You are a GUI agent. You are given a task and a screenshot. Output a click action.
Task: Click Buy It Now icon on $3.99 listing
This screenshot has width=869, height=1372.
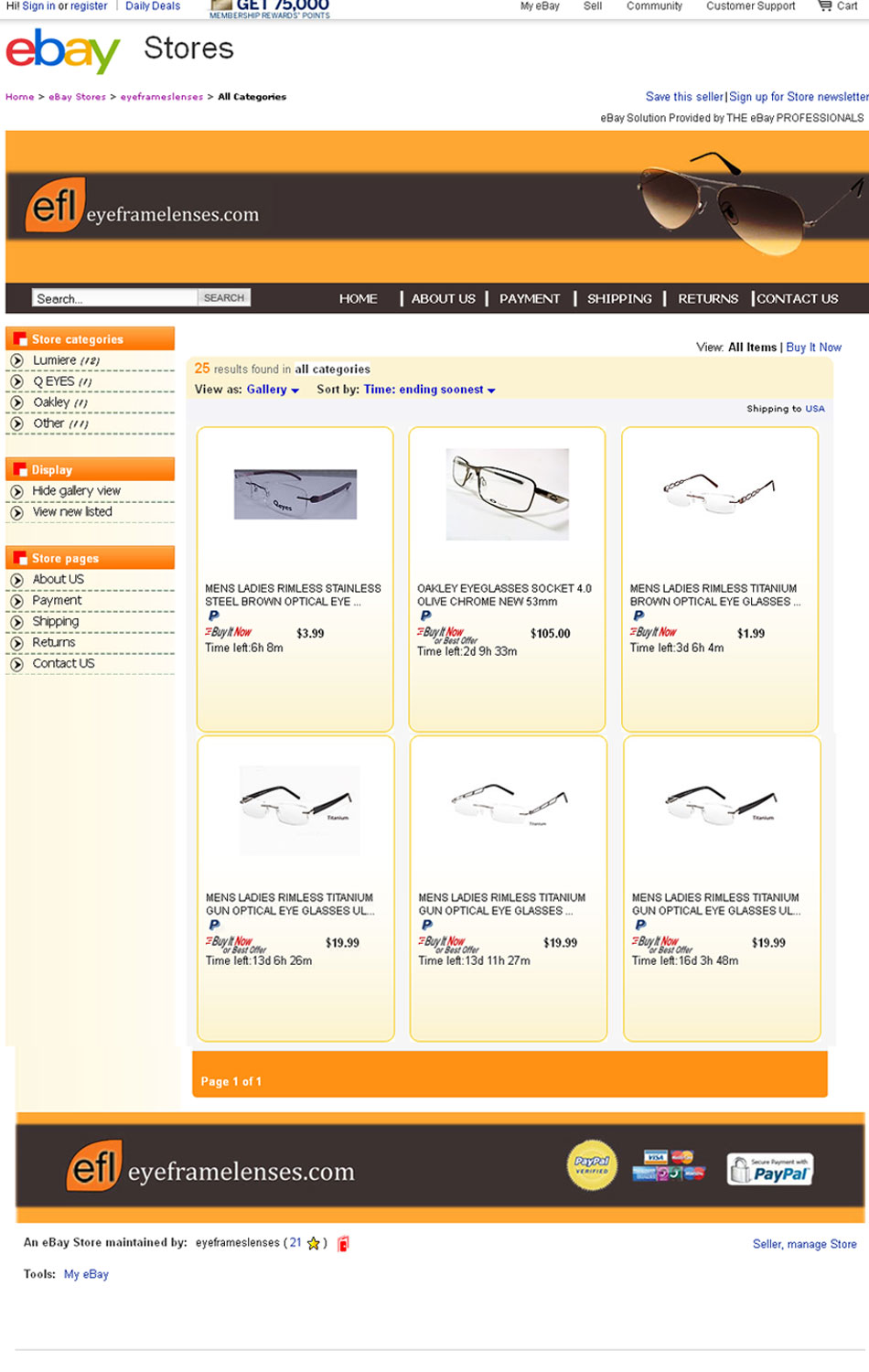pos(229,632)
